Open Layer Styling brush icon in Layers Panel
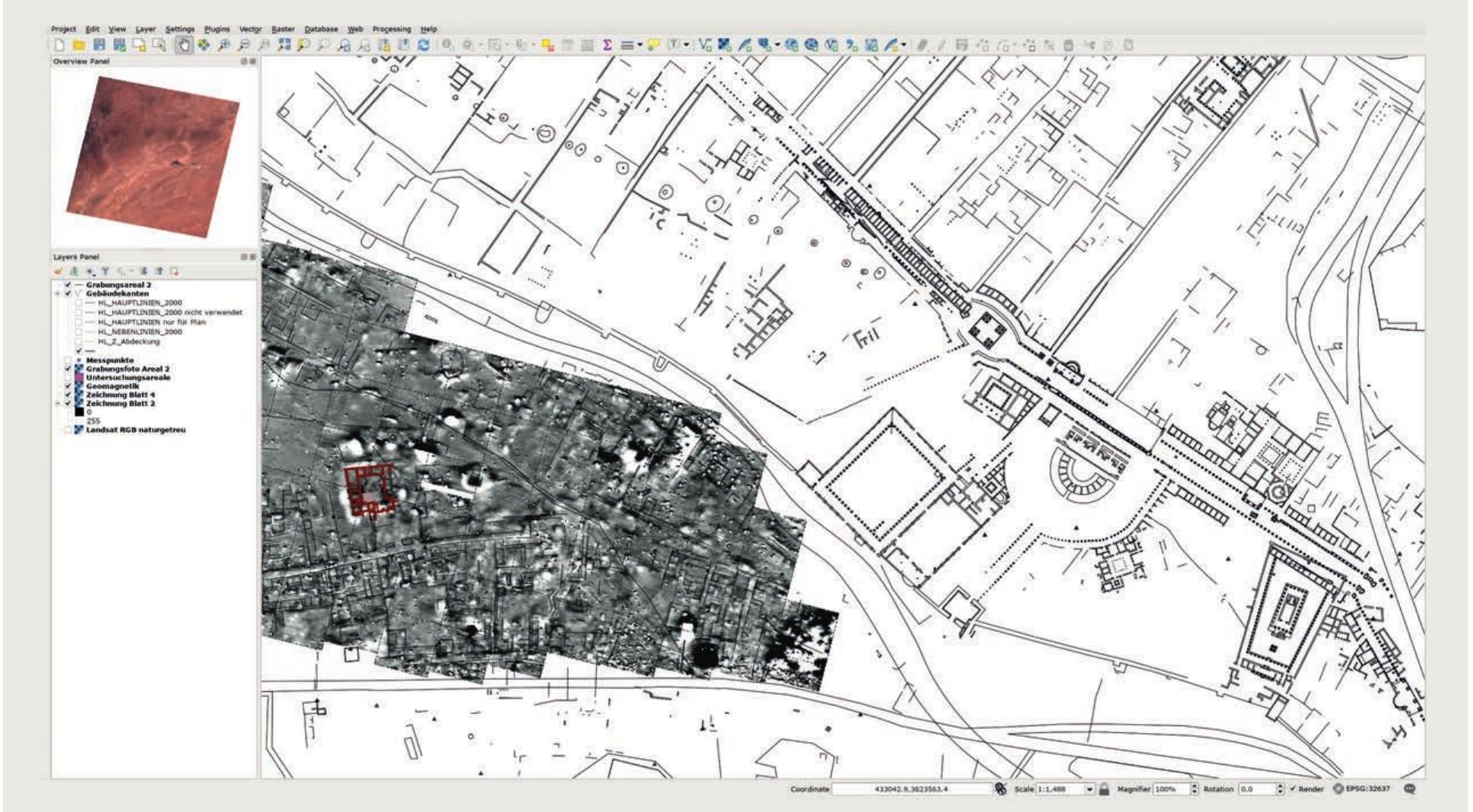Image resolution: width=1473 pixels, height=812 pixels. (x=58, y=271)
